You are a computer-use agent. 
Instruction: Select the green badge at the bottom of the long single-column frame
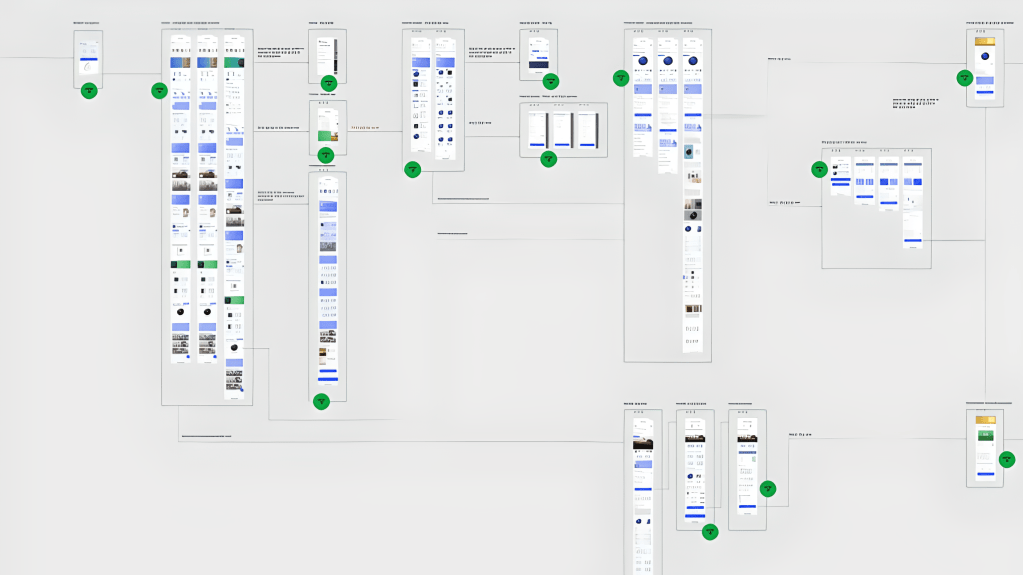(321, 401)
